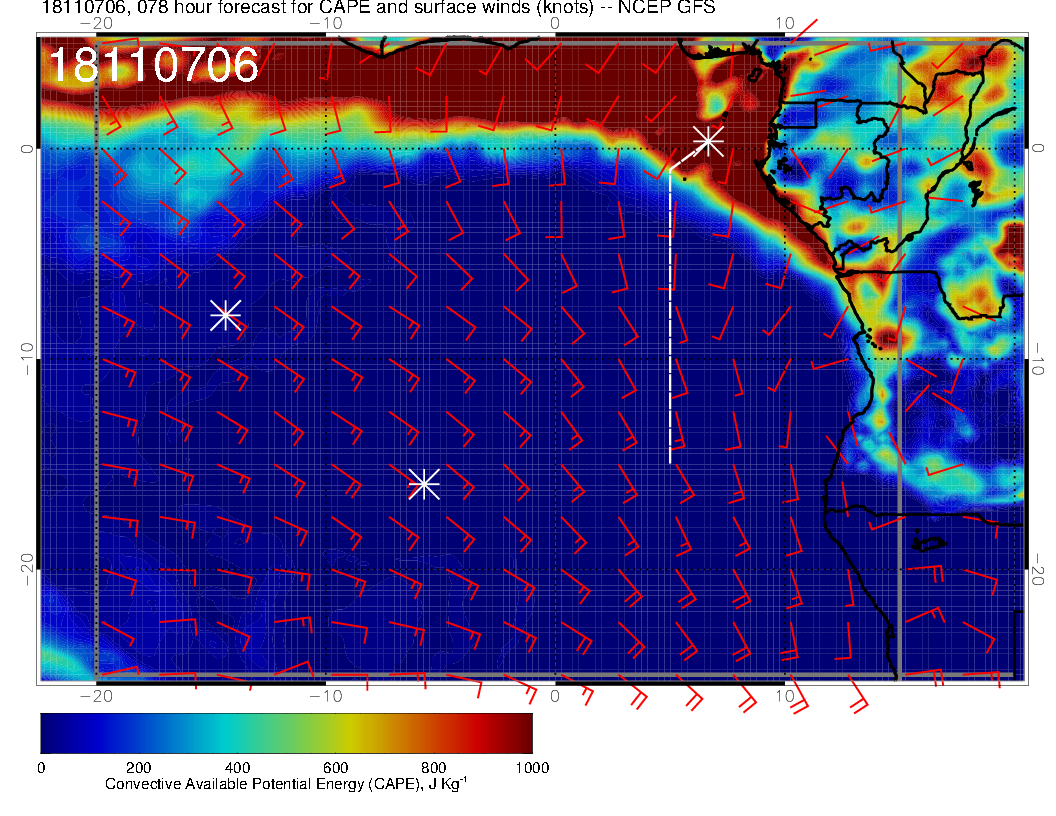The width and height of the screenshot is (1056, 816).
Task: Click the 1000 tick label on the colorbar
Action: [x=531, y=768]
